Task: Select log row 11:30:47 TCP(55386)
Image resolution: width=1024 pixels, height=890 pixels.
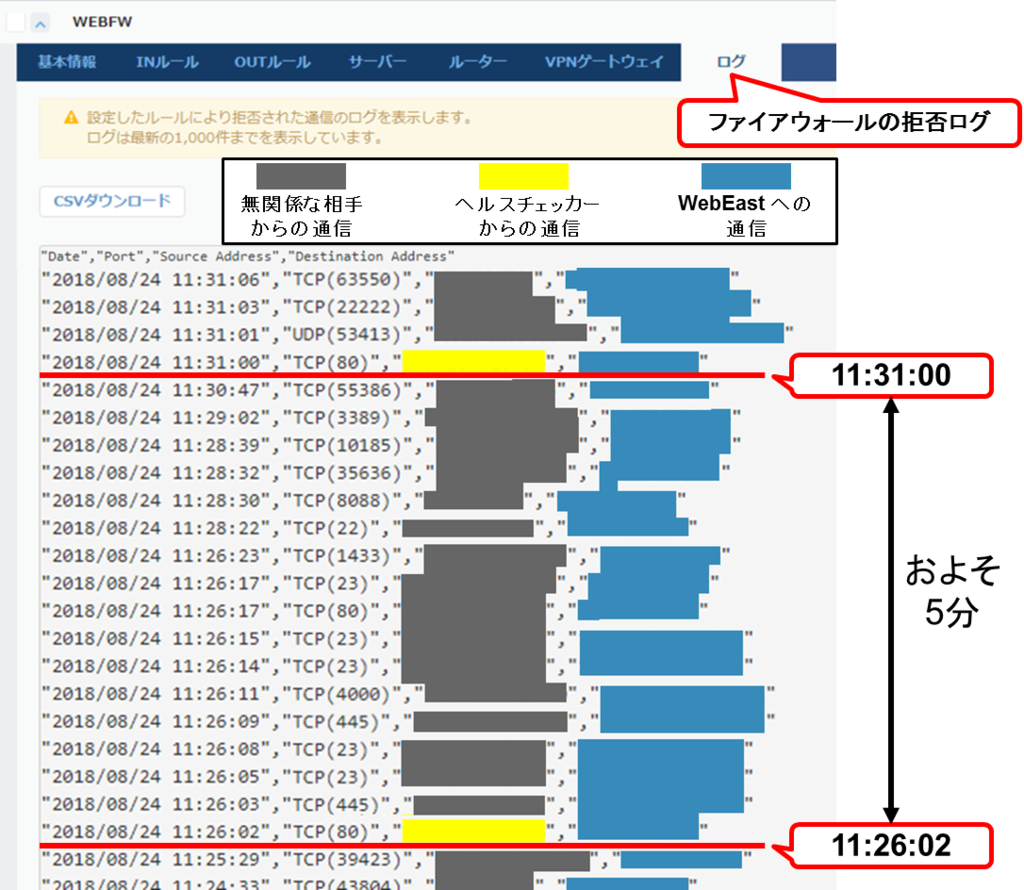Action: point(379,390)
